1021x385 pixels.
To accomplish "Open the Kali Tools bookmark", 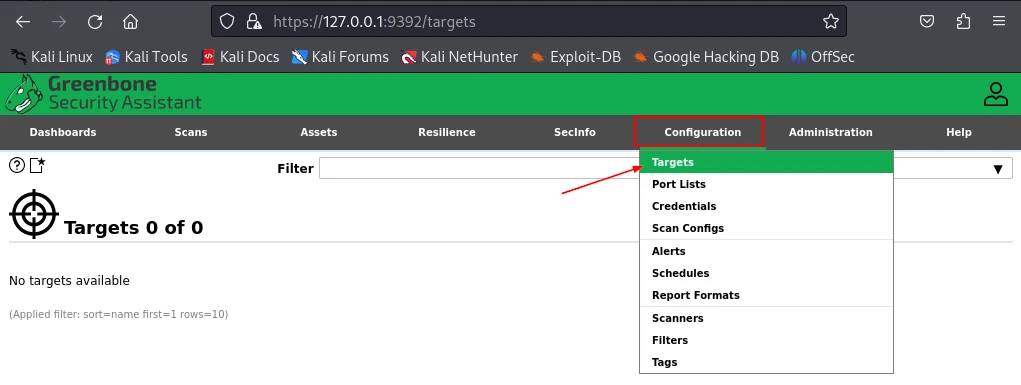I will tap(146, 57).
